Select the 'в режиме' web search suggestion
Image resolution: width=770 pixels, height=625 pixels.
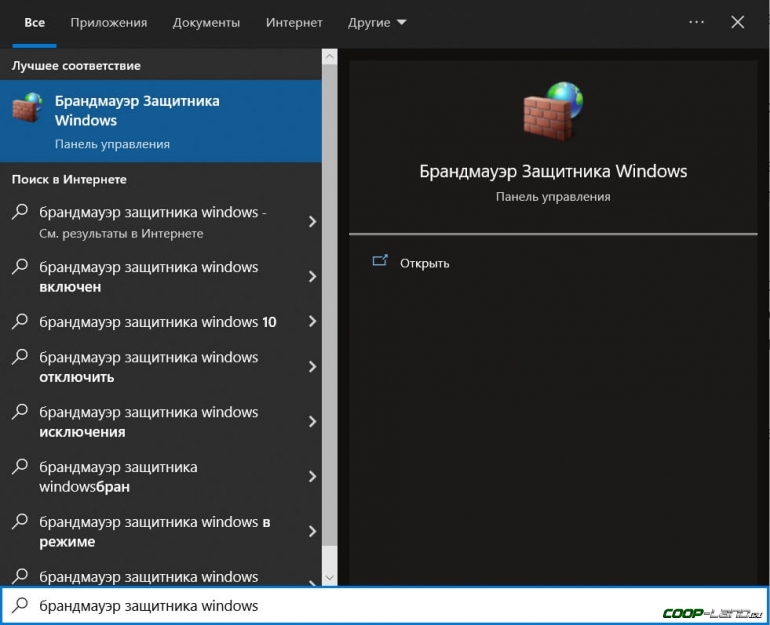coord(155,531)
